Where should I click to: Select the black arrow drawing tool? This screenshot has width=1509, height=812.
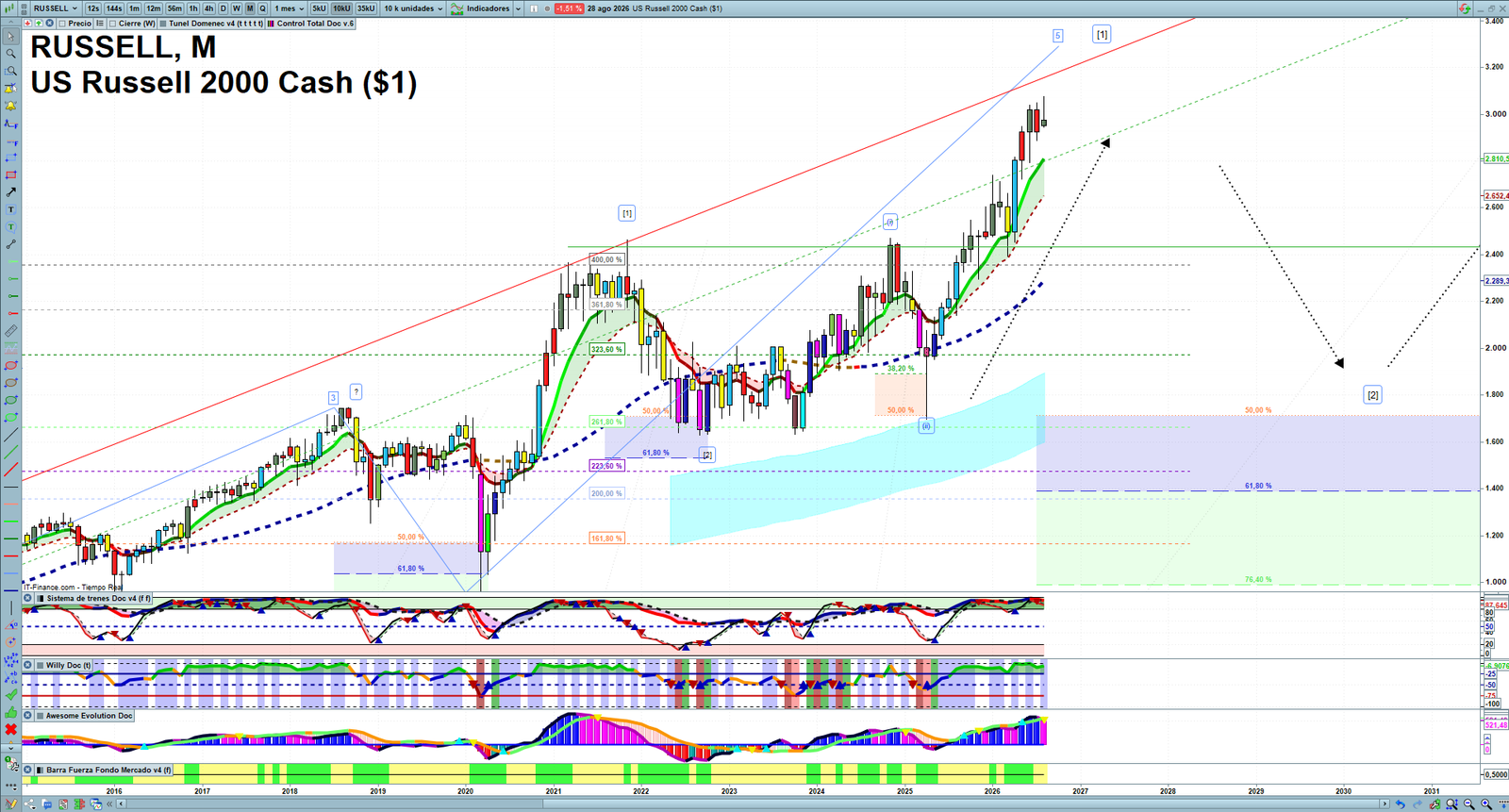[x=11, y=191]
